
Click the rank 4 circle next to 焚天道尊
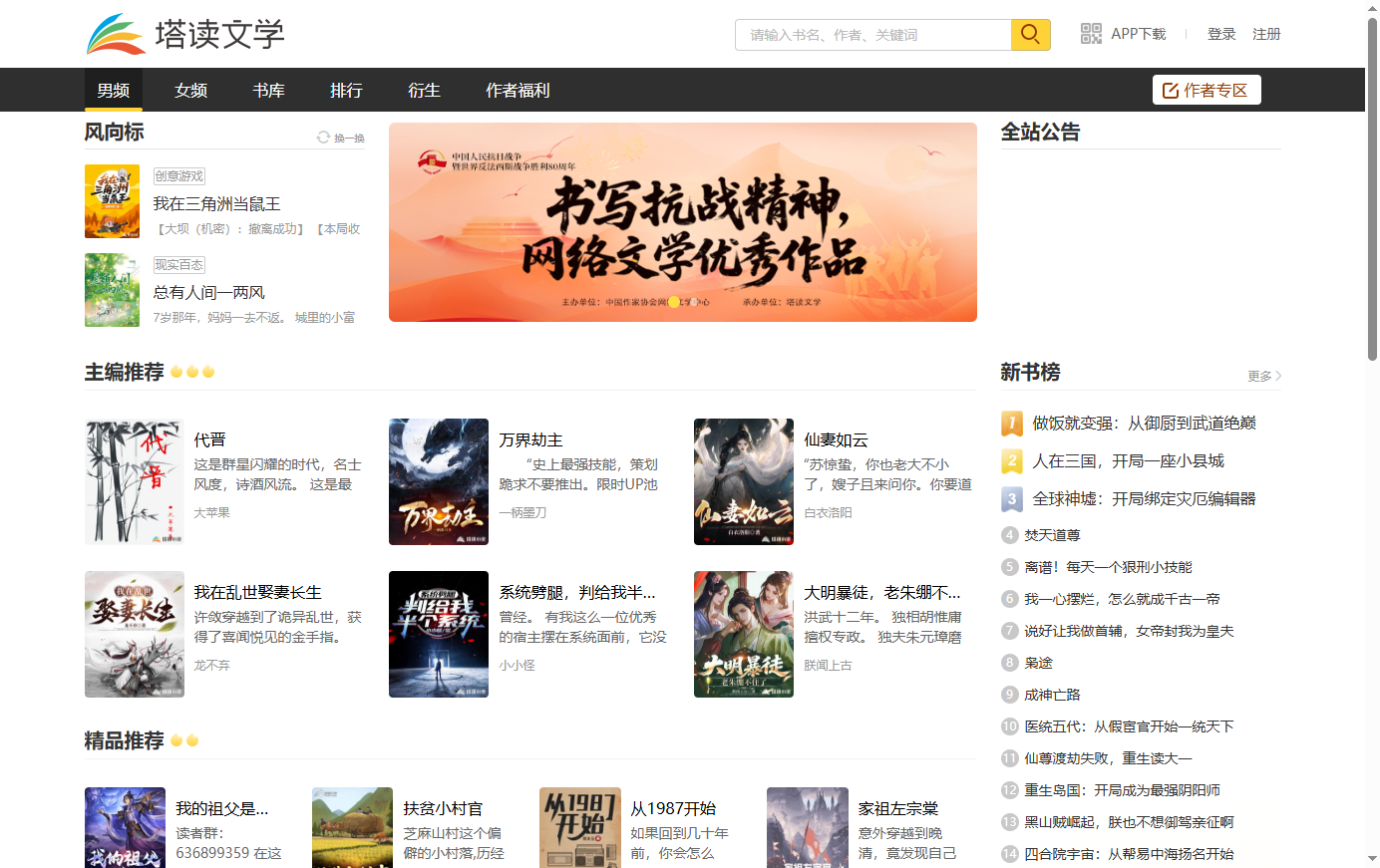[1010, 535]
